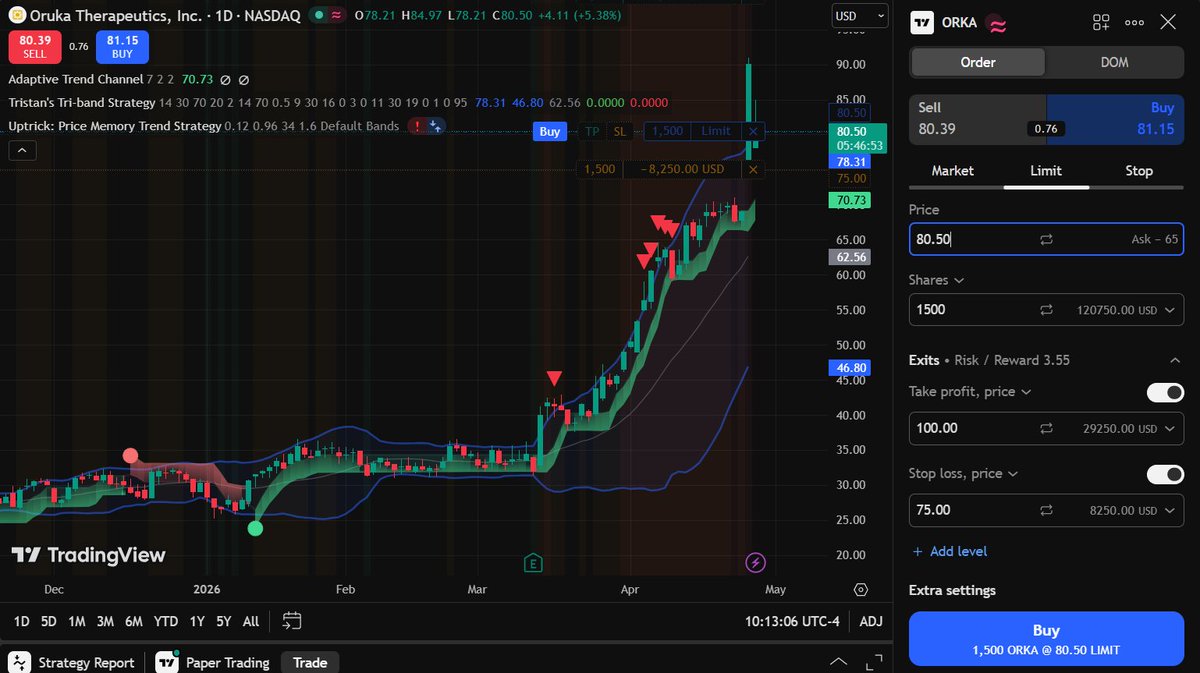The image size is (1200, 673).
Task: Click TP on the order line
Action: [x=592, y=131]
